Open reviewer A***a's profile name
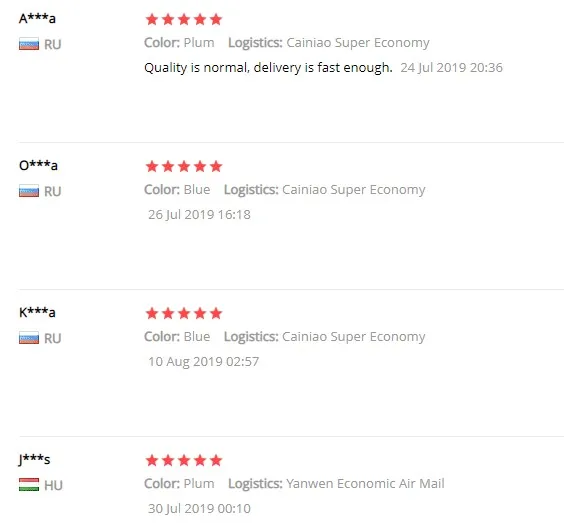The image size is (564, 523). (x=37, y=18)
